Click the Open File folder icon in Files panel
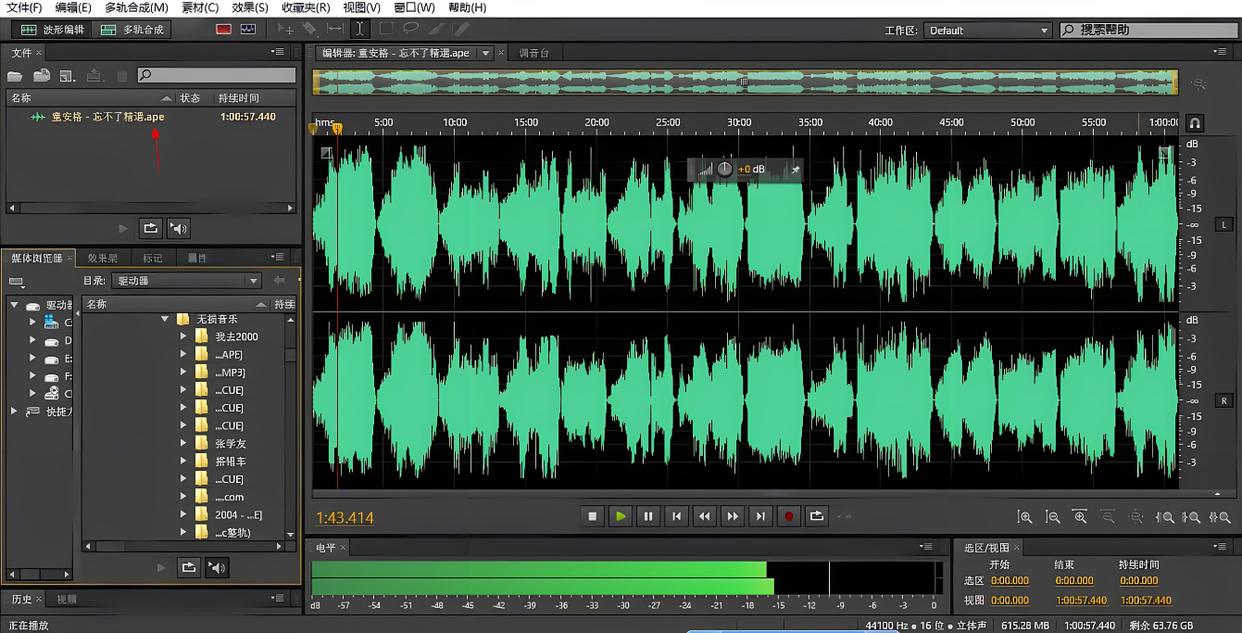The image size is (1242, 633). click(x=17, y=76)
